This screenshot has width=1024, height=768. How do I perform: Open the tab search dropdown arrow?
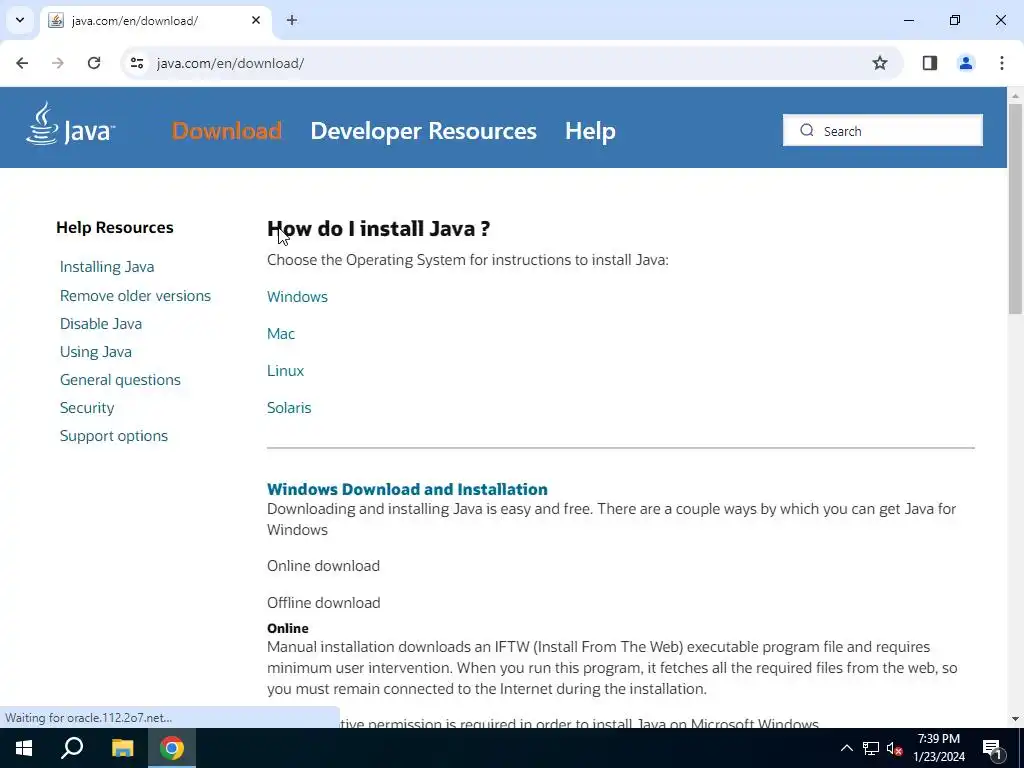pyautogui.click(x=20, y=20)
